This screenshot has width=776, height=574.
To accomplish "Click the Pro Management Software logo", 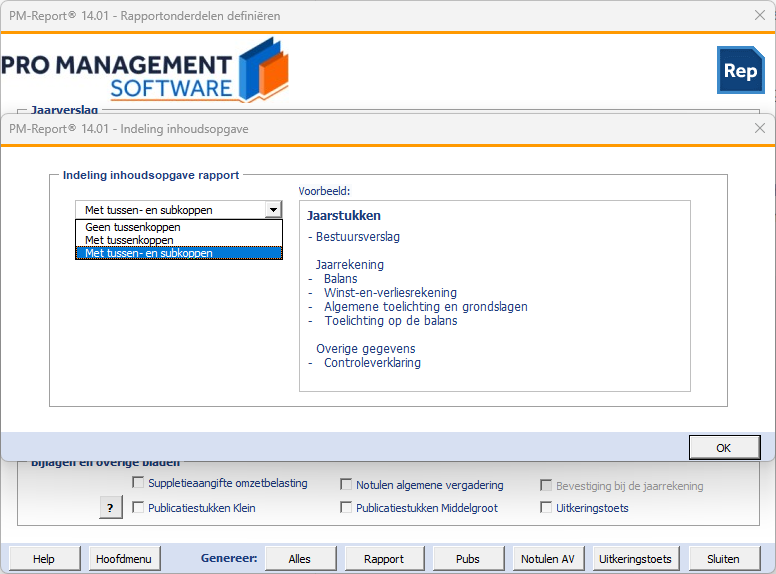I will pos(145,70).
